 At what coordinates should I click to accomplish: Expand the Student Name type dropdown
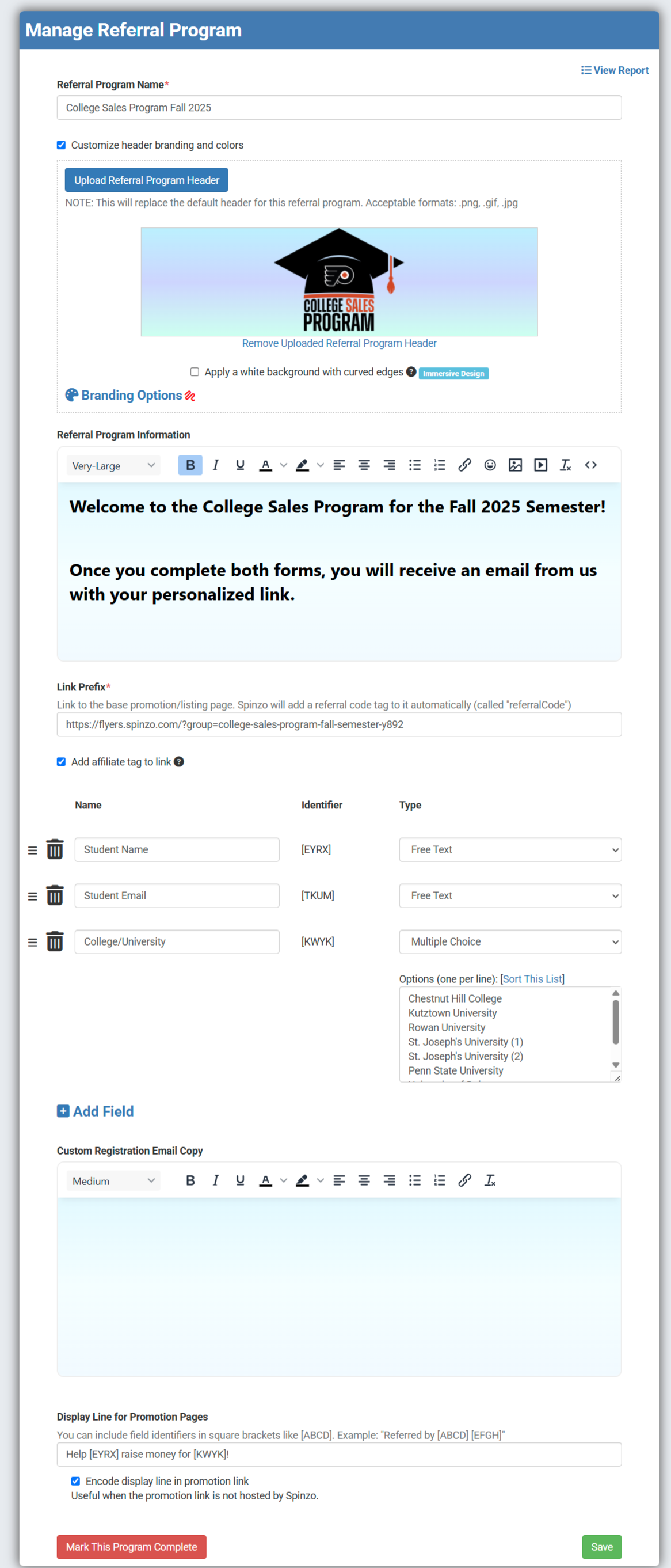point(510,850)
